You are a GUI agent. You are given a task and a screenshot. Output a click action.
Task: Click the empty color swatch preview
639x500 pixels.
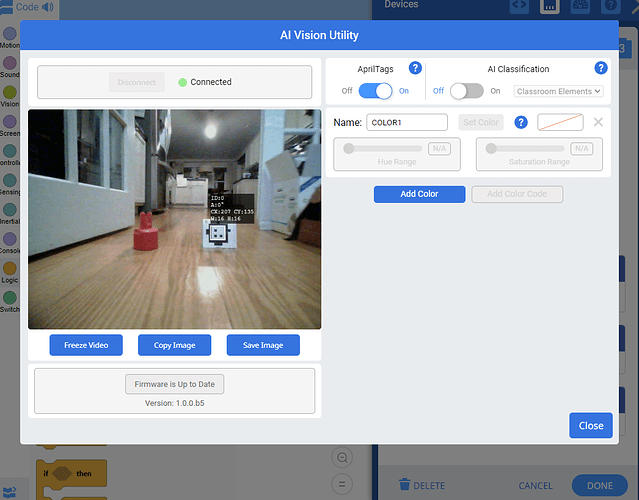560,122
